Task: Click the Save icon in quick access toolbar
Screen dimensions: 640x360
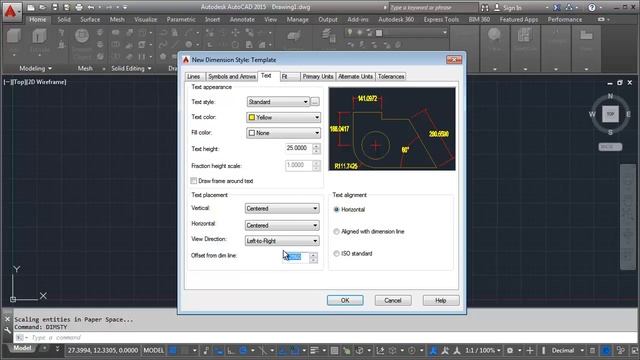Action: pos(55,7)
